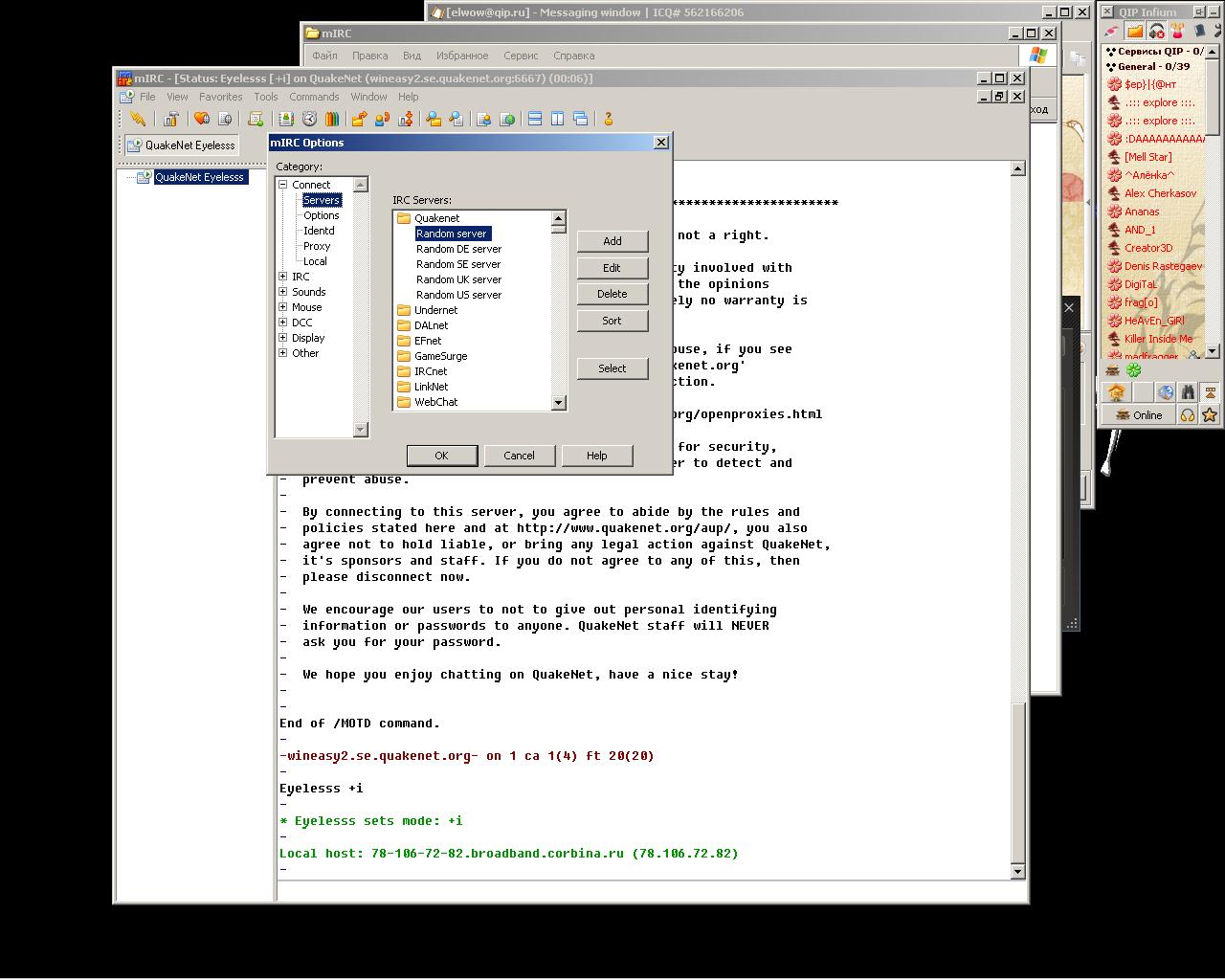
Task: Expand the Mouse category in options tree
Action: [x=283, y=307]
